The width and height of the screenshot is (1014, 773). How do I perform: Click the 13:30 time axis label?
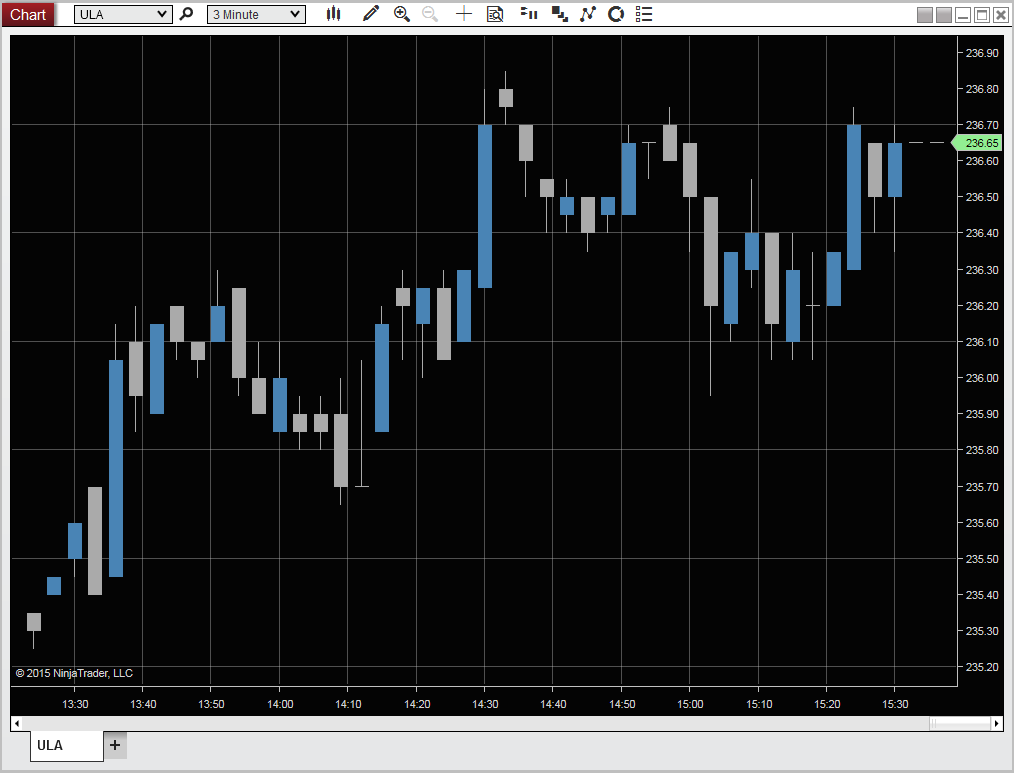75,704
